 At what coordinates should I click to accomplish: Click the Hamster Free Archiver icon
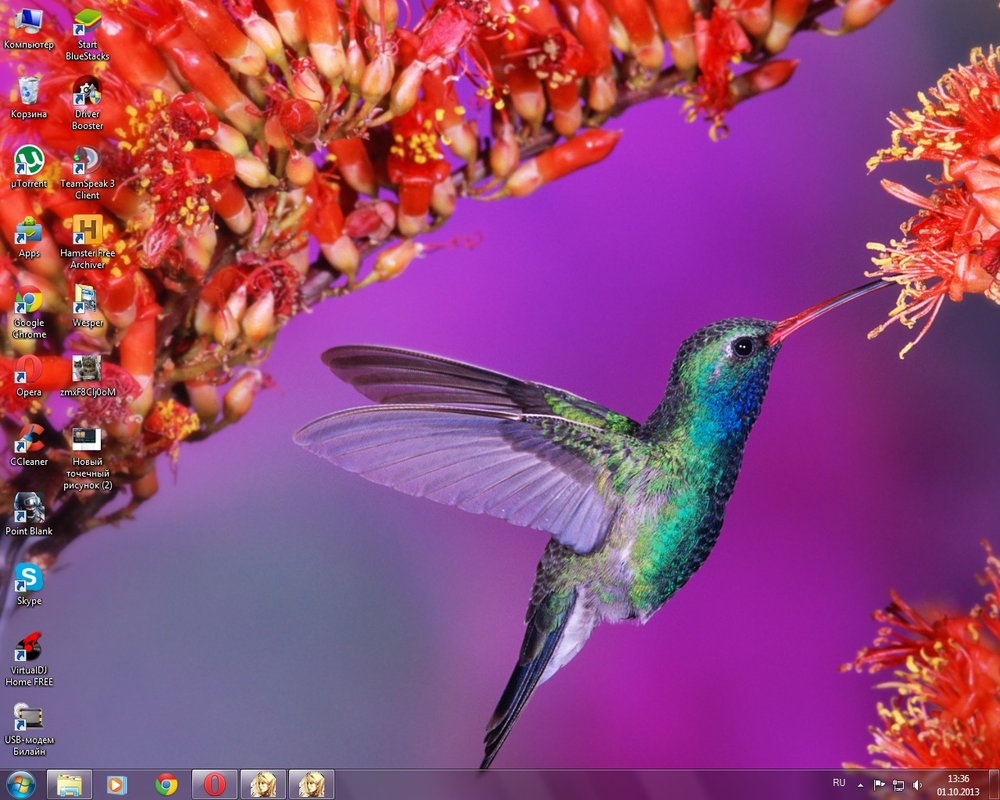pos(87,230)
